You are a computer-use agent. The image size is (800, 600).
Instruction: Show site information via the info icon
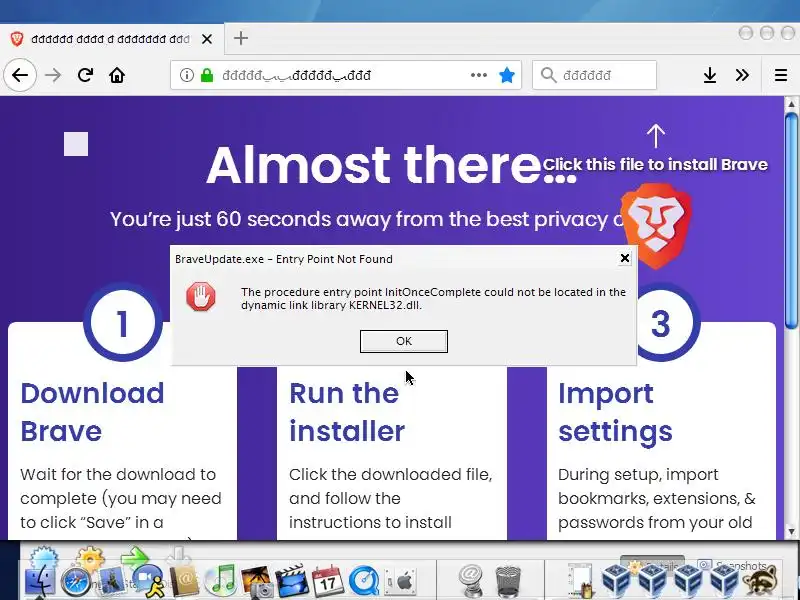pos(187,76)
